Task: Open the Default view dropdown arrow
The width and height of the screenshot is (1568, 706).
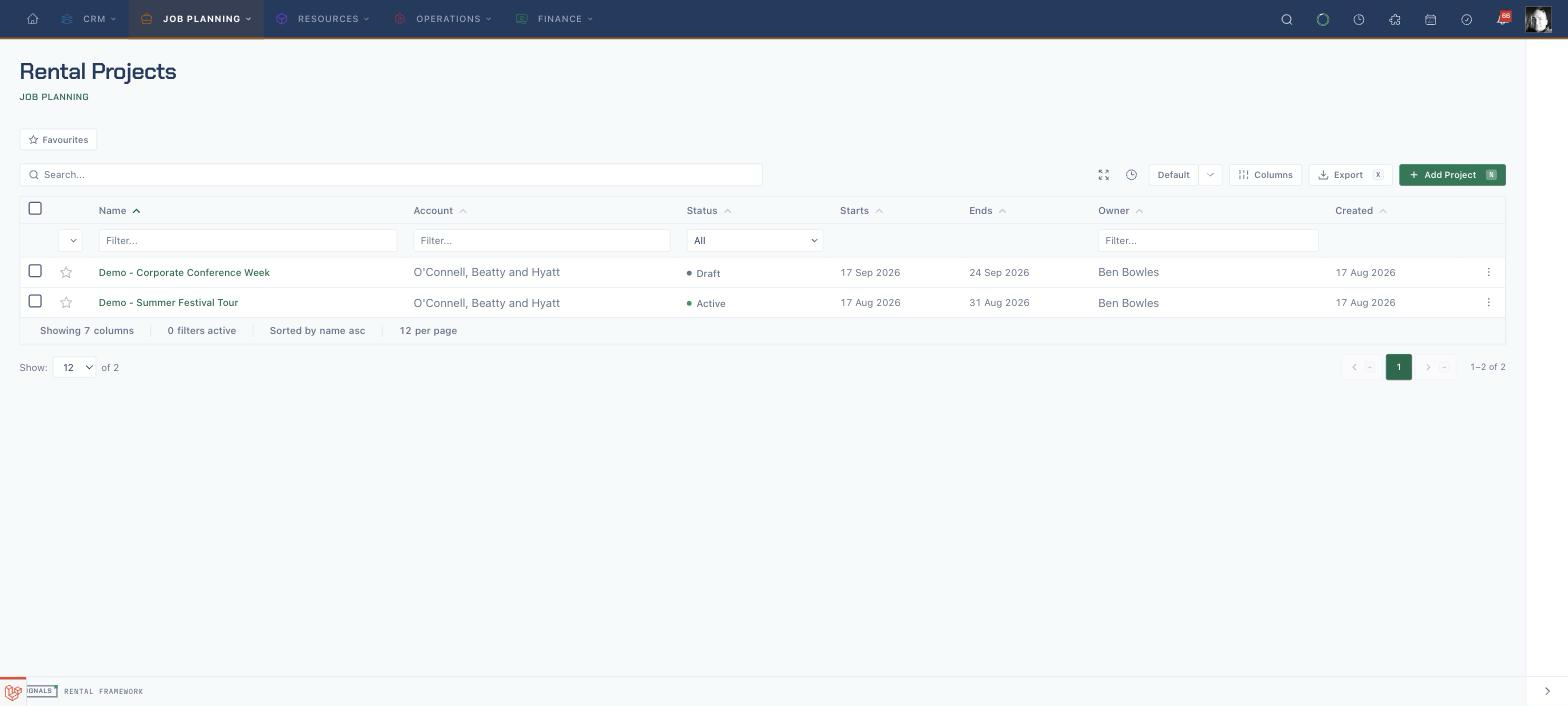Action: tap(1210, 175)
